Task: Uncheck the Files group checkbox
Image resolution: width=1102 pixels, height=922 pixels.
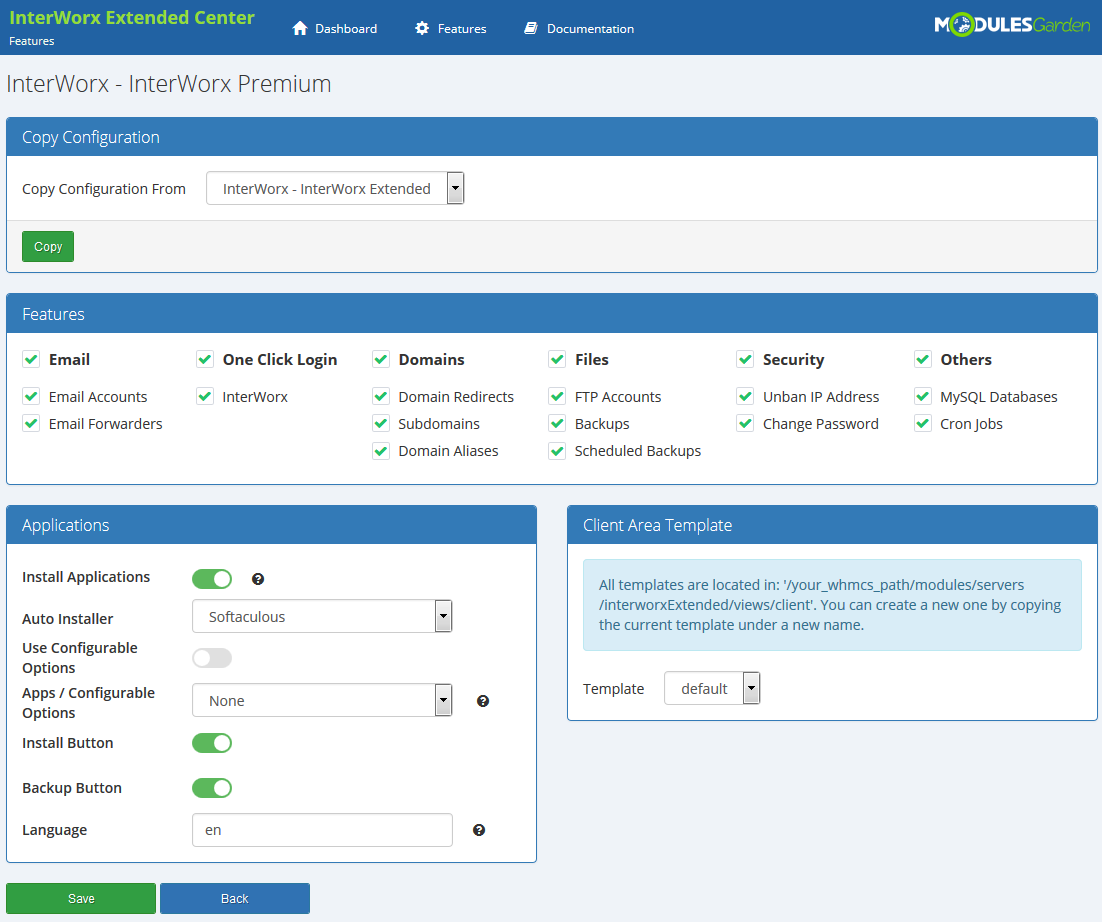Action: pos(557,360)
